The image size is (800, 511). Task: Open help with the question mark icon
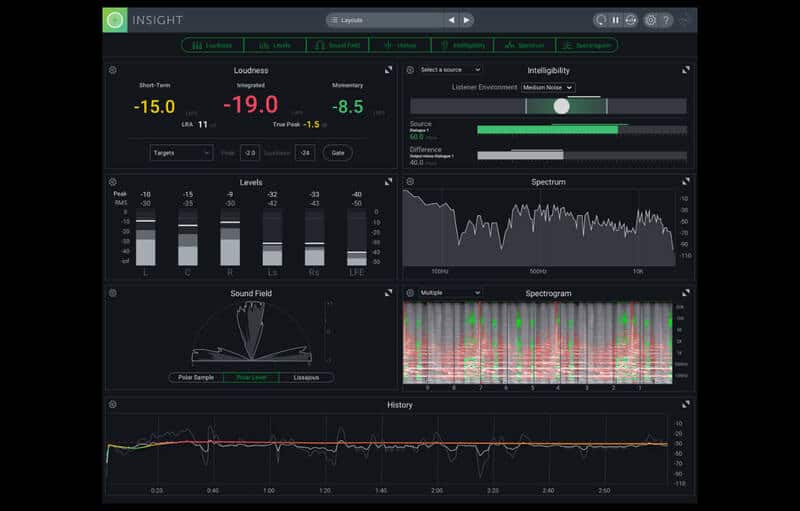point(666,20)
